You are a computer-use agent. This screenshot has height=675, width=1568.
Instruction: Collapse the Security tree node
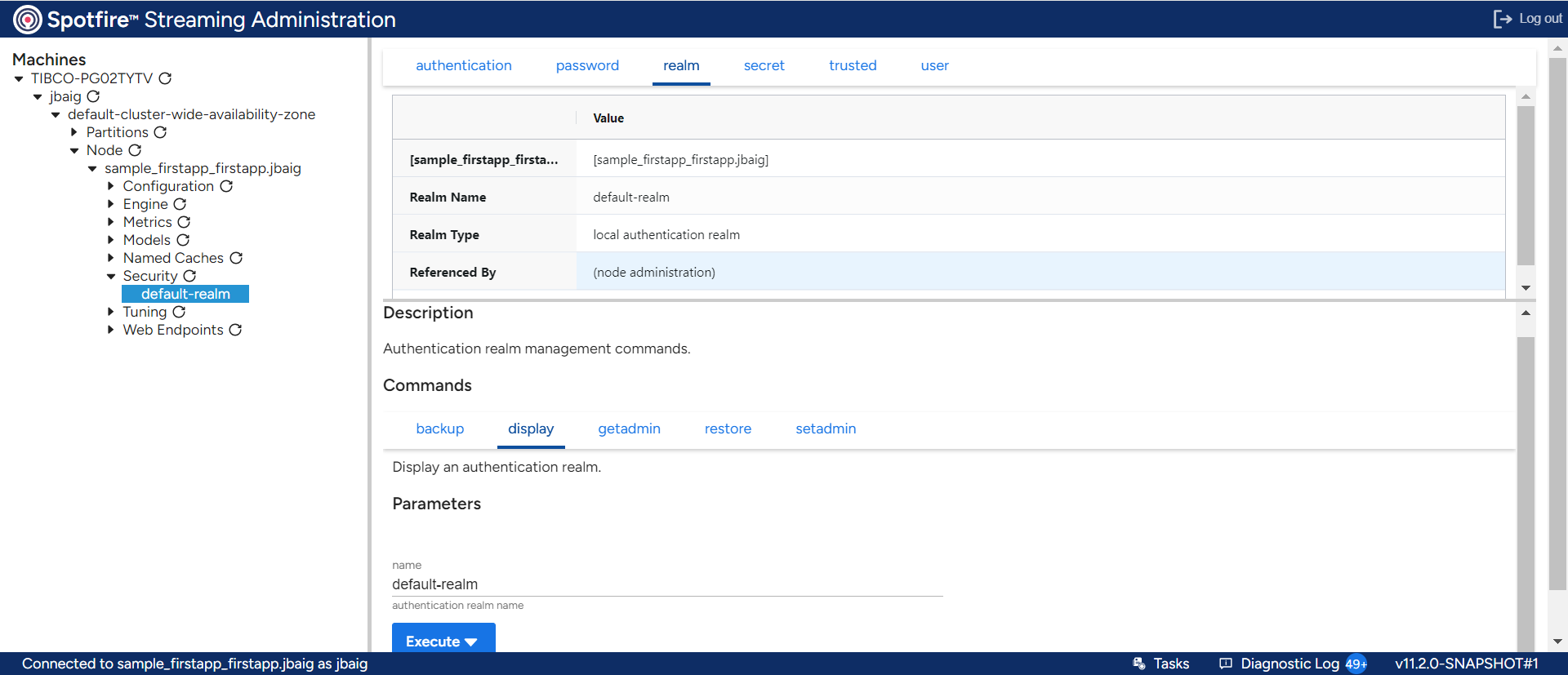click(111, 276)
